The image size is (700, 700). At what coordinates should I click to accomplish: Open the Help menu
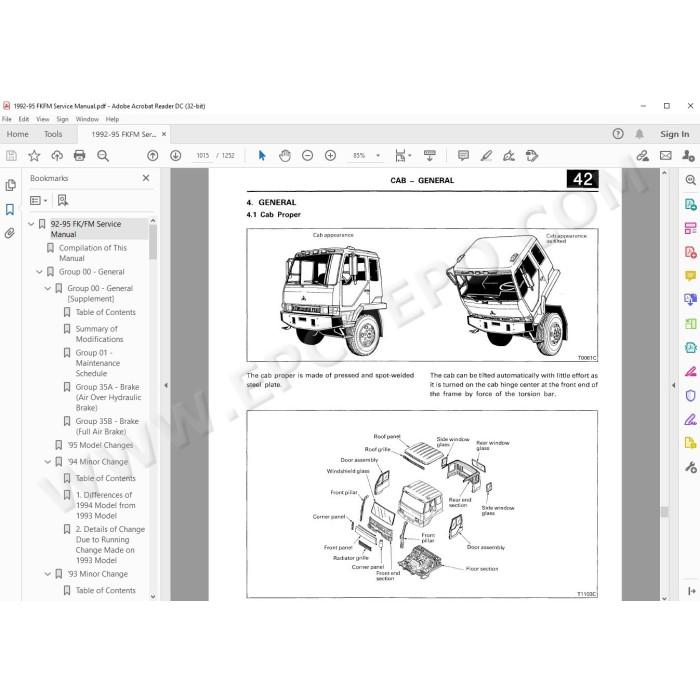click(112, 119)
